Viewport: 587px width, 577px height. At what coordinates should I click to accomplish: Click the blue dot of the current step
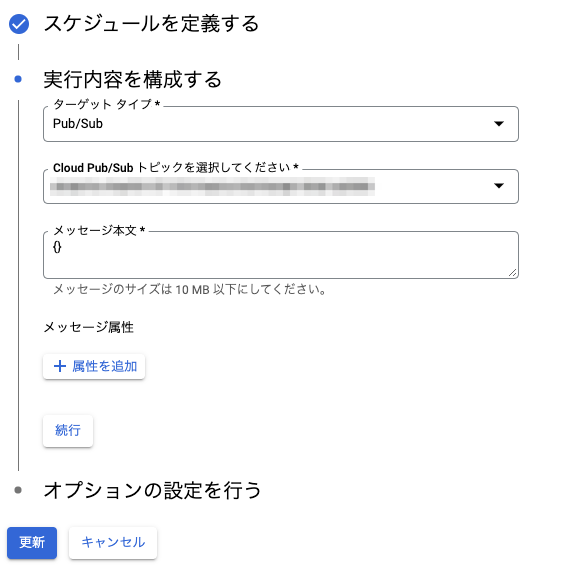pyautogui.click(x=18, y=79)
